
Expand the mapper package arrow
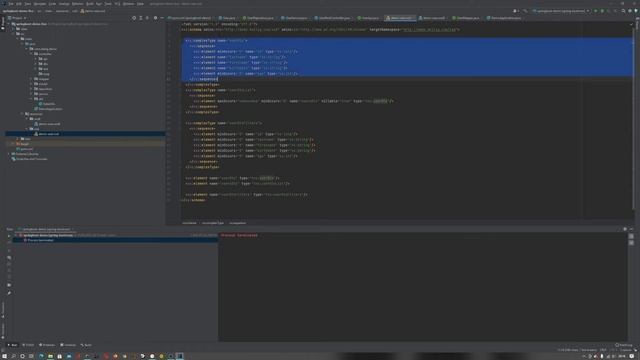[x=31, y=79]
